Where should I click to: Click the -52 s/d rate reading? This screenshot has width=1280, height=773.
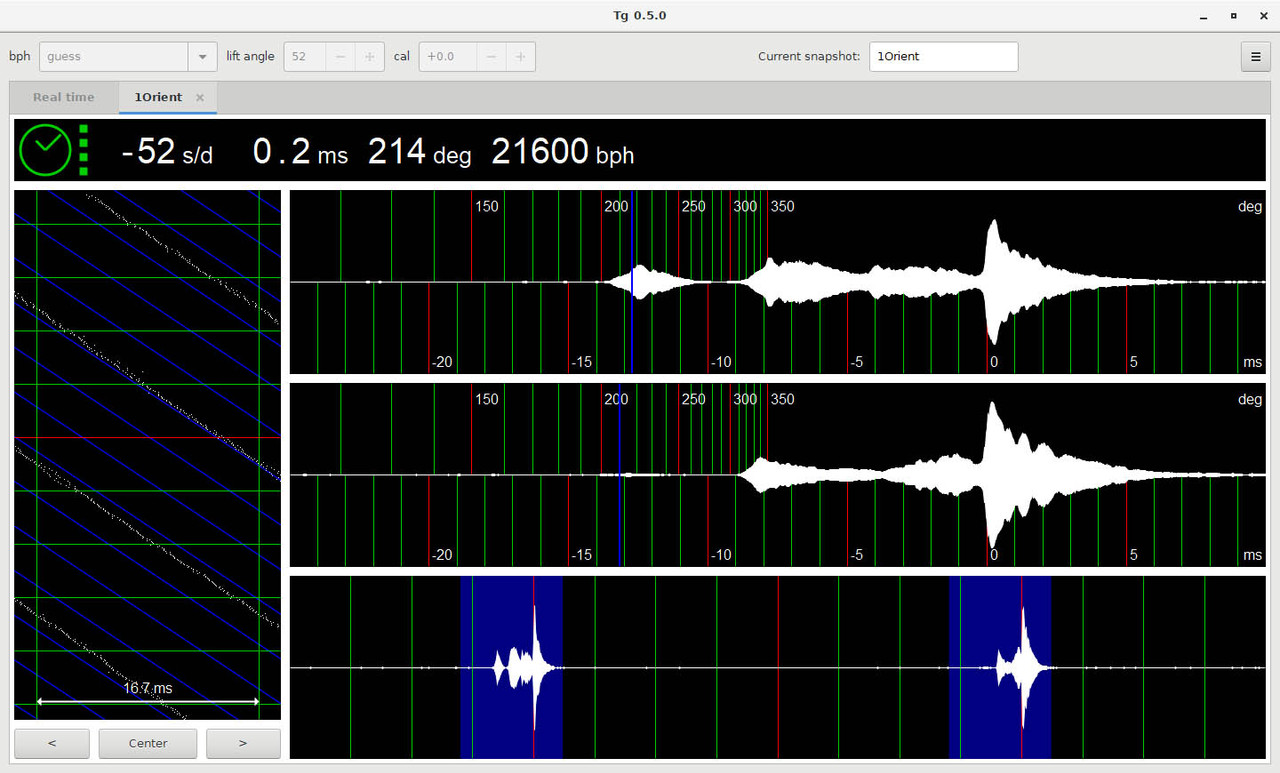167,152
